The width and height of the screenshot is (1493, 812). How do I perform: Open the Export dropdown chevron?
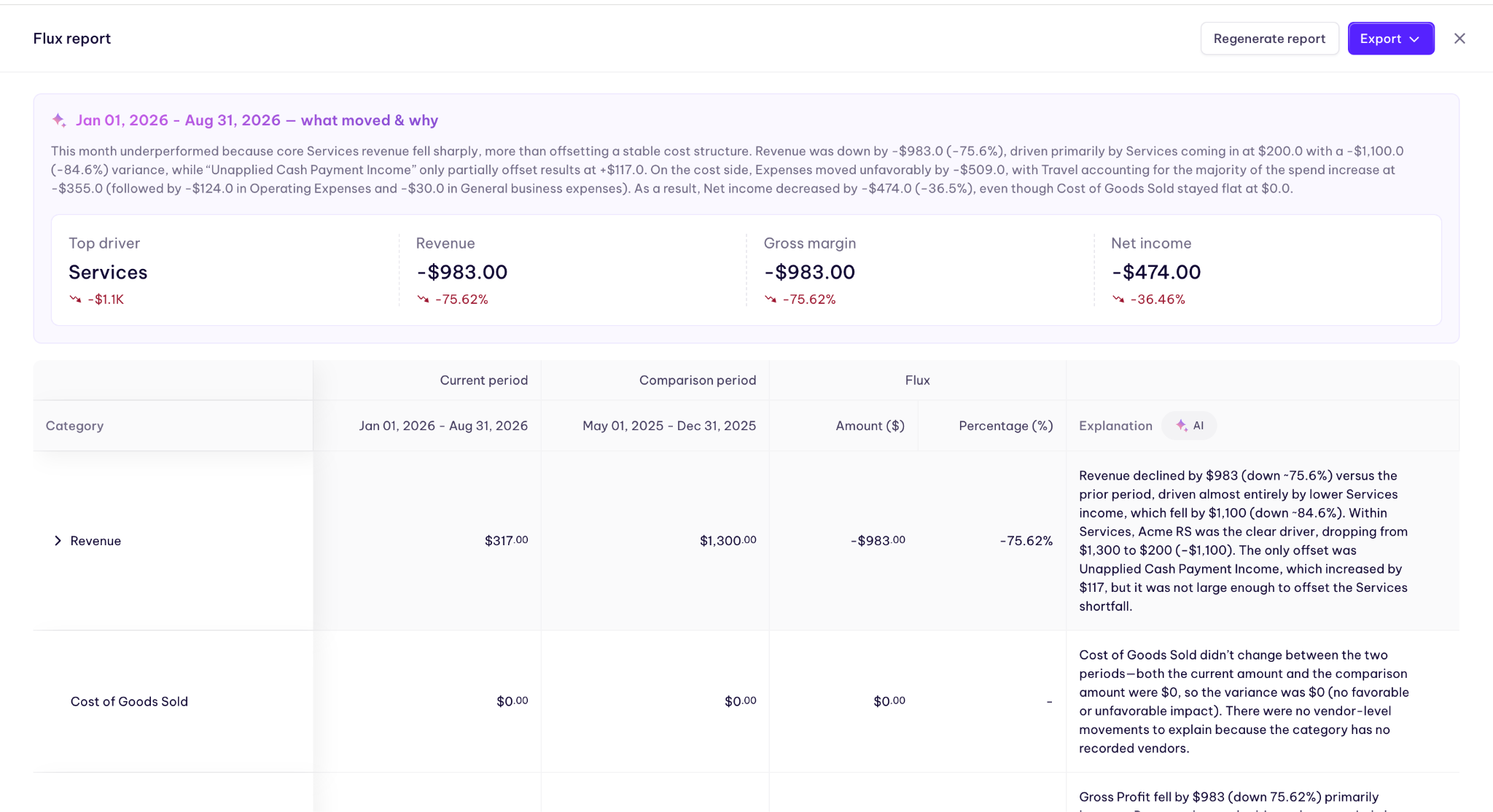(x=1414, y=39)
